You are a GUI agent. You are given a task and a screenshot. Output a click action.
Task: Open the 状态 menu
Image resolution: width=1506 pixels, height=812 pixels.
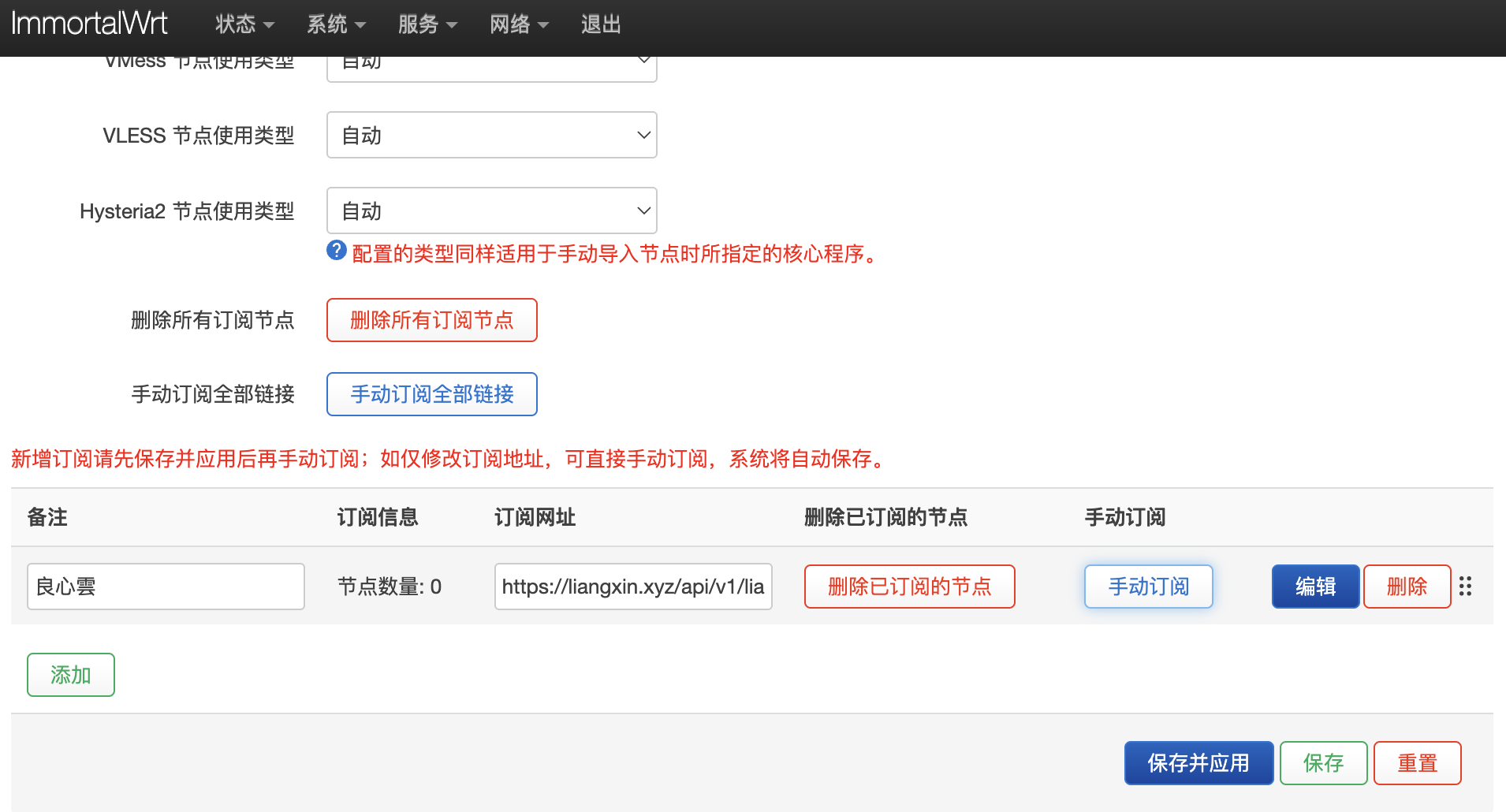click(244, 24)
